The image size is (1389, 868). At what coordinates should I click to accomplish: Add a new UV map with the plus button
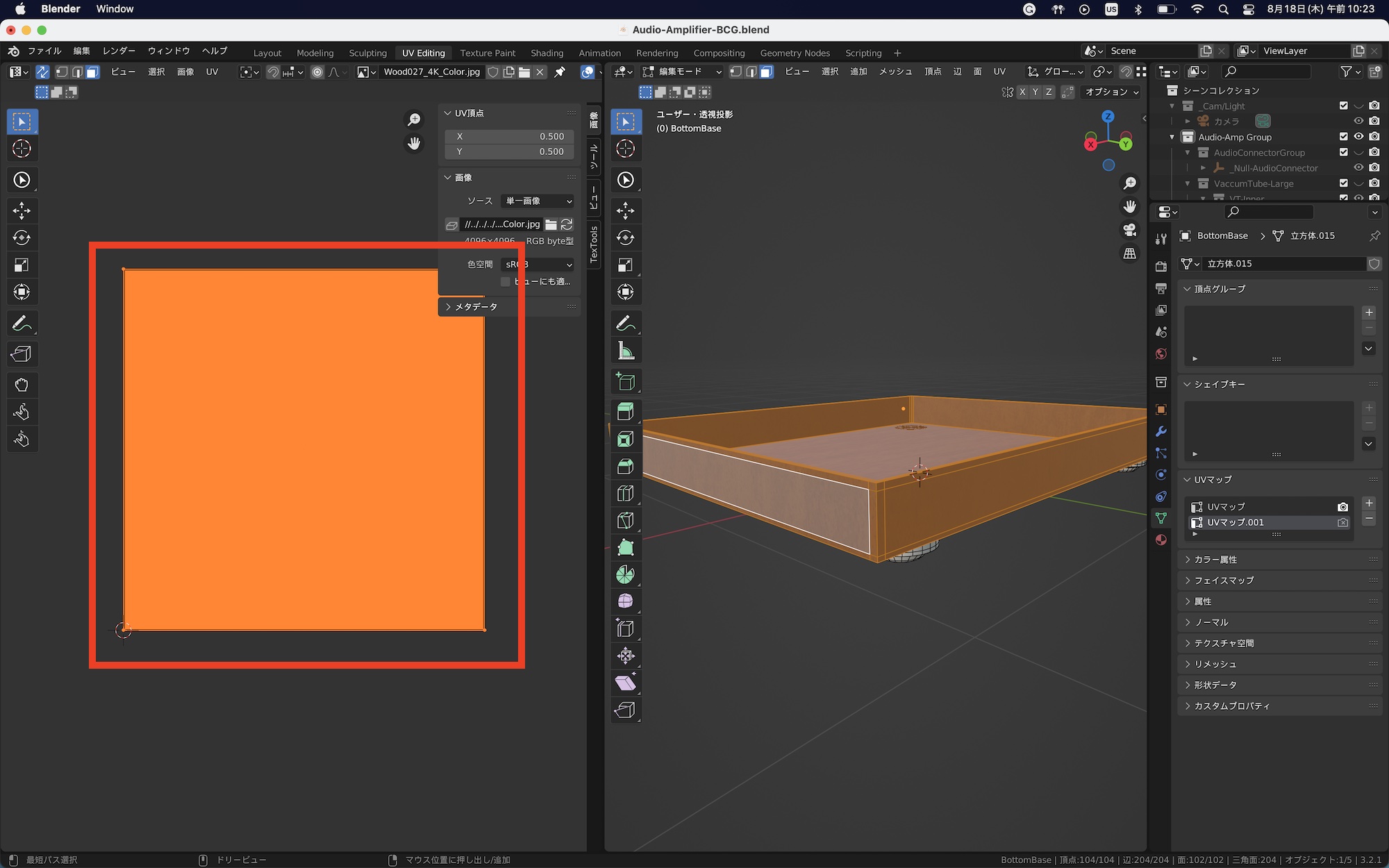[1369, 503]
